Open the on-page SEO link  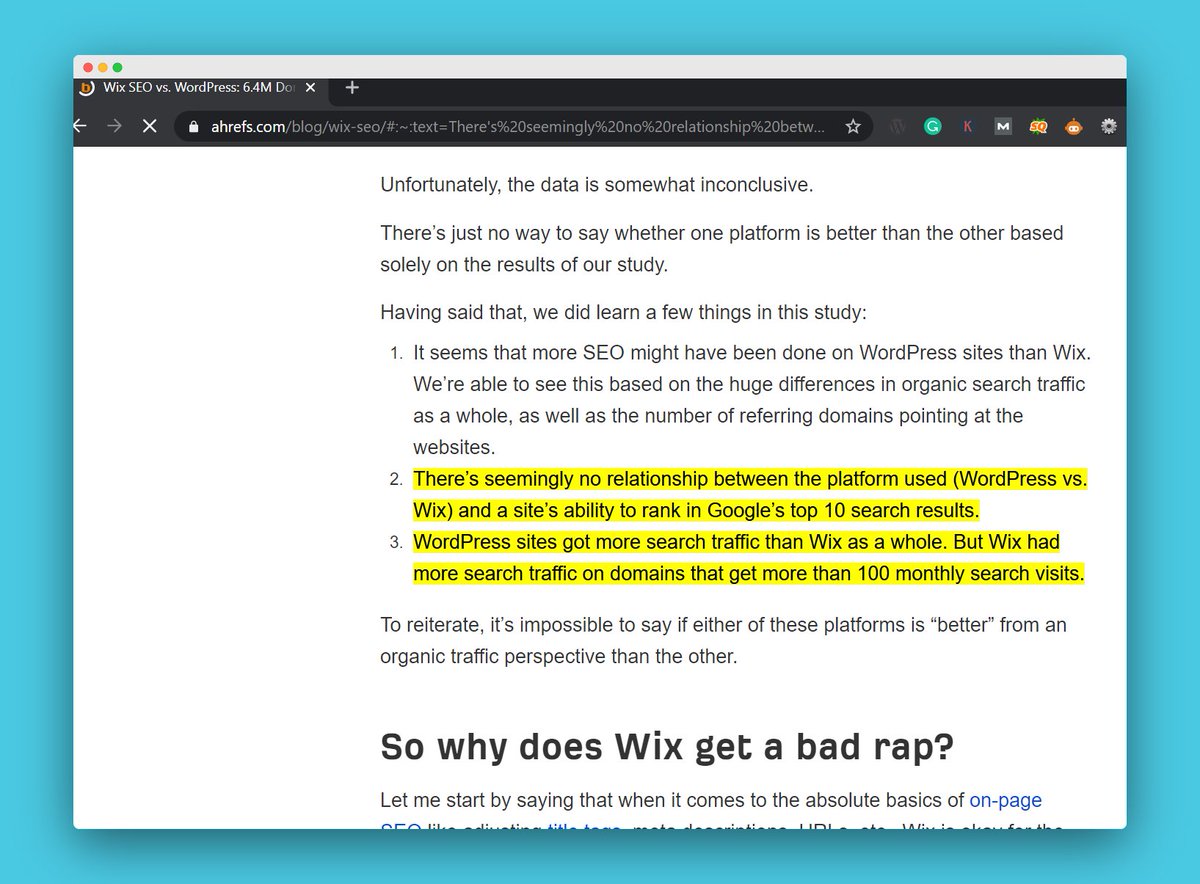tap(1006, 800)
